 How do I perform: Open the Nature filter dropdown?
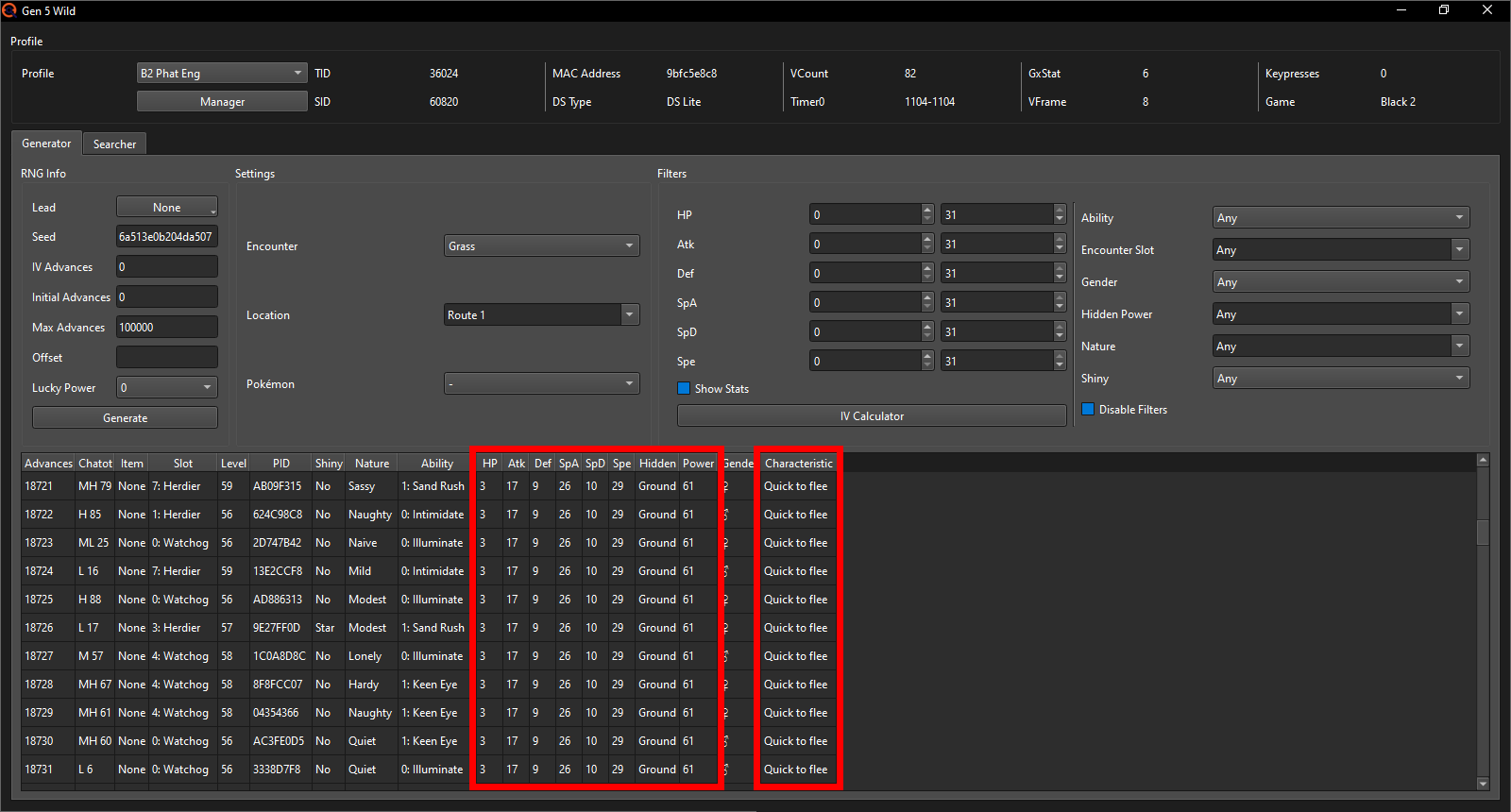click(1340, 347)
